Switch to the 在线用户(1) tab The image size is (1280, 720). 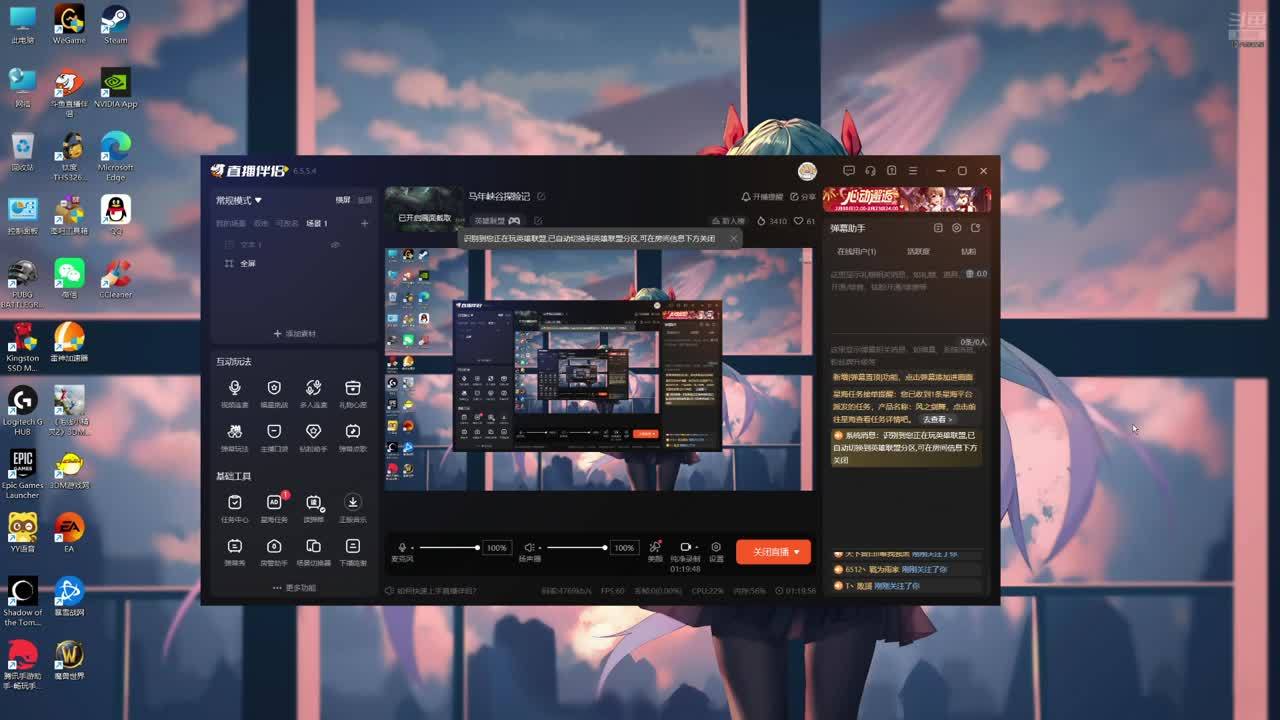click(x=856, y=252)
